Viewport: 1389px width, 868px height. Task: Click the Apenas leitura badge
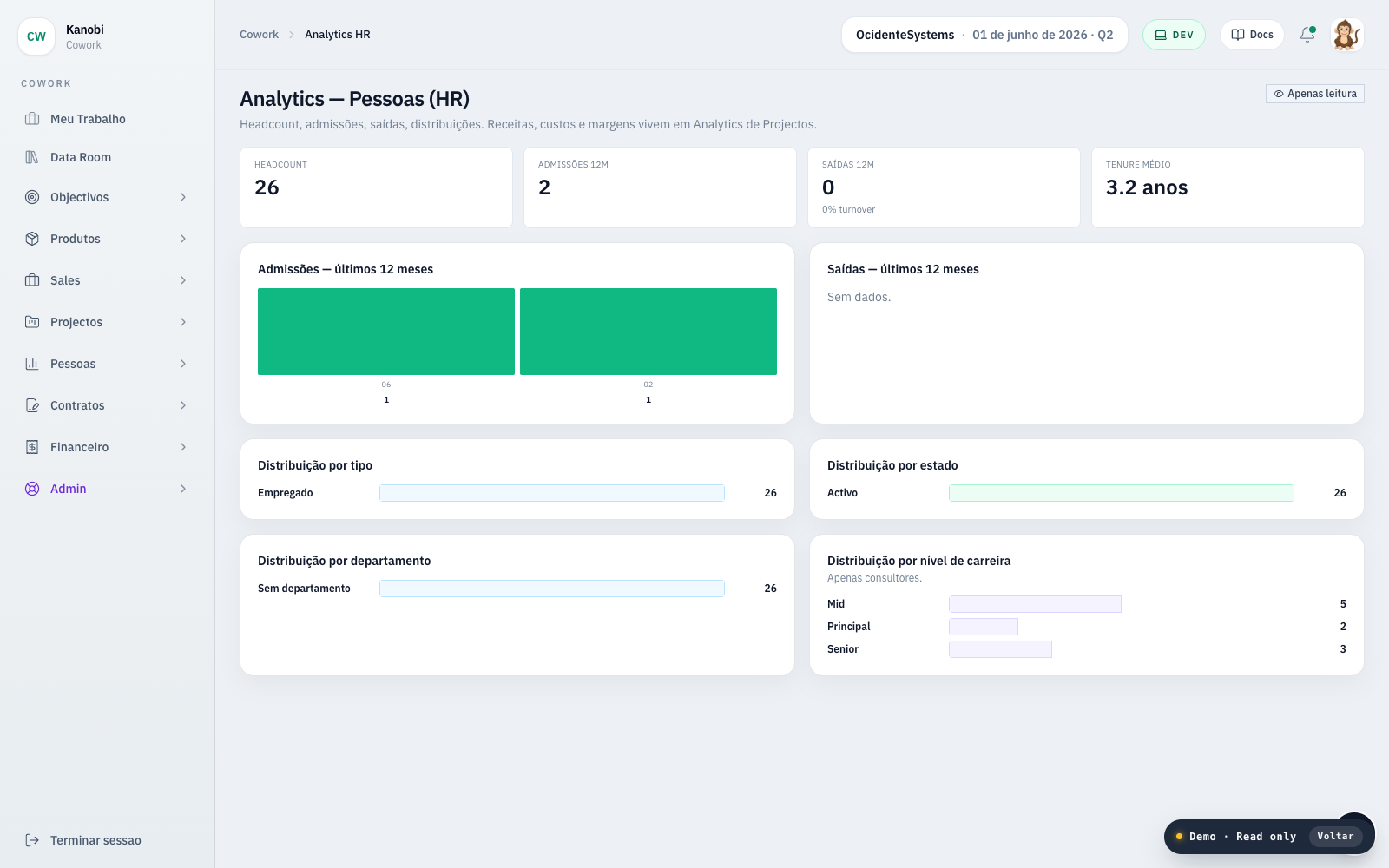click(1315, 94)
